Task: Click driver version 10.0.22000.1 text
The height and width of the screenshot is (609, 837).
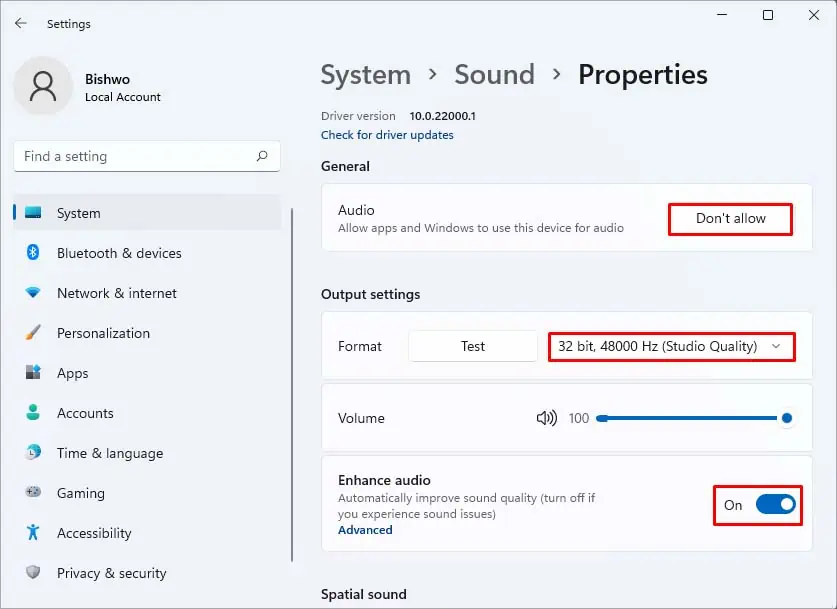Action: point(443,116)
